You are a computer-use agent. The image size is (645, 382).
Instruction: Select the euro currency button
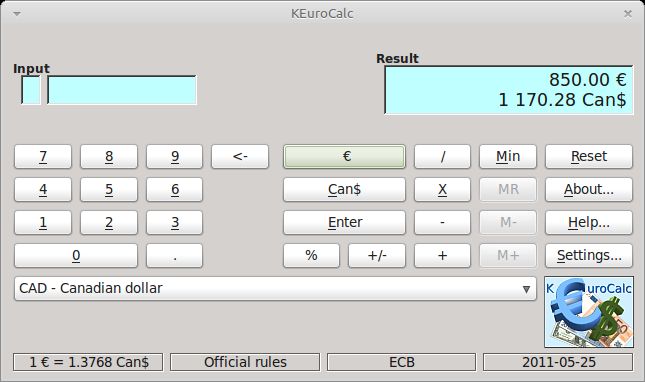pyautogui.click(x=344, y=156)
